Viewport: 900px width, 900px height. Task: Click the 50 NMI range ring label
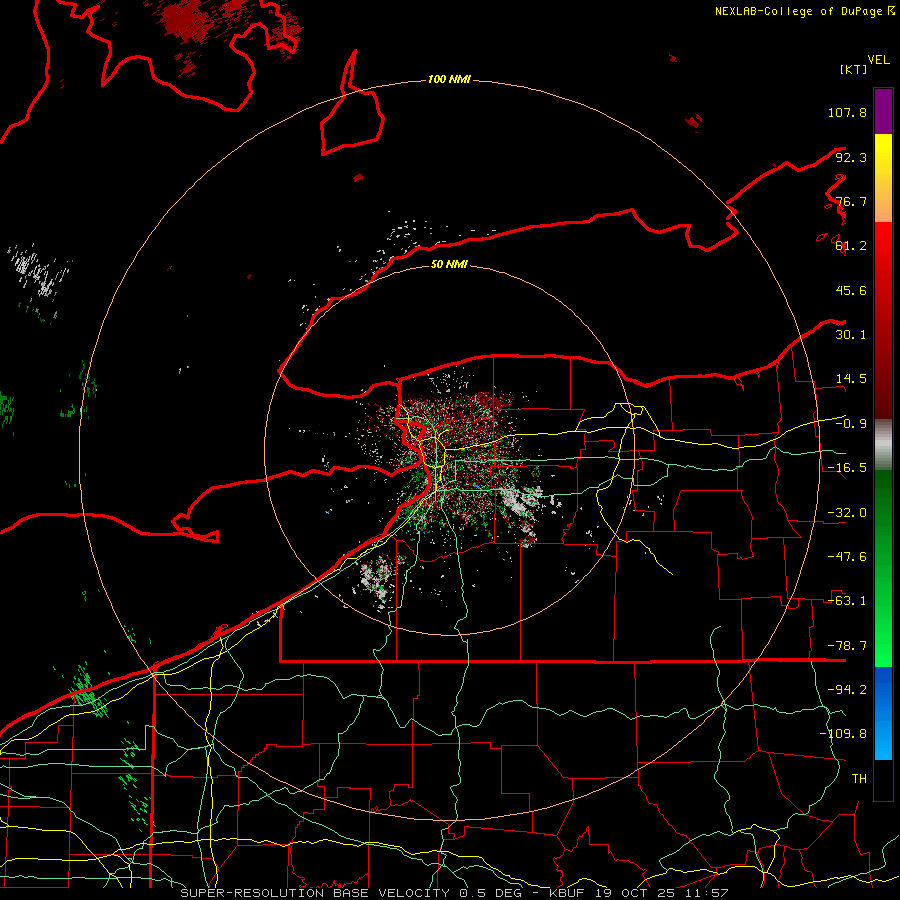pos(449,264)
